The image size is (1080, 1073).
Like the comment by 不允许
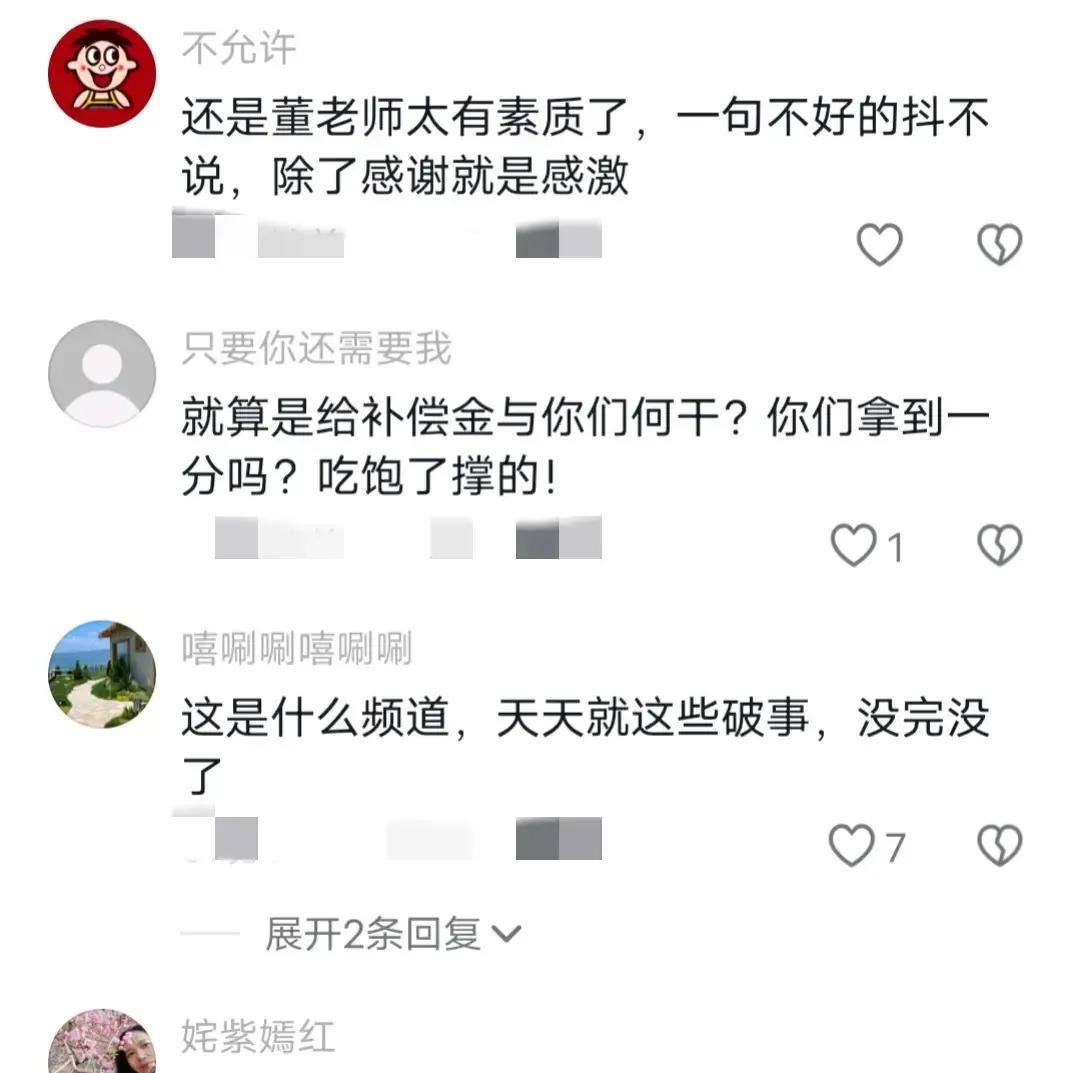[x=879, y=244]
